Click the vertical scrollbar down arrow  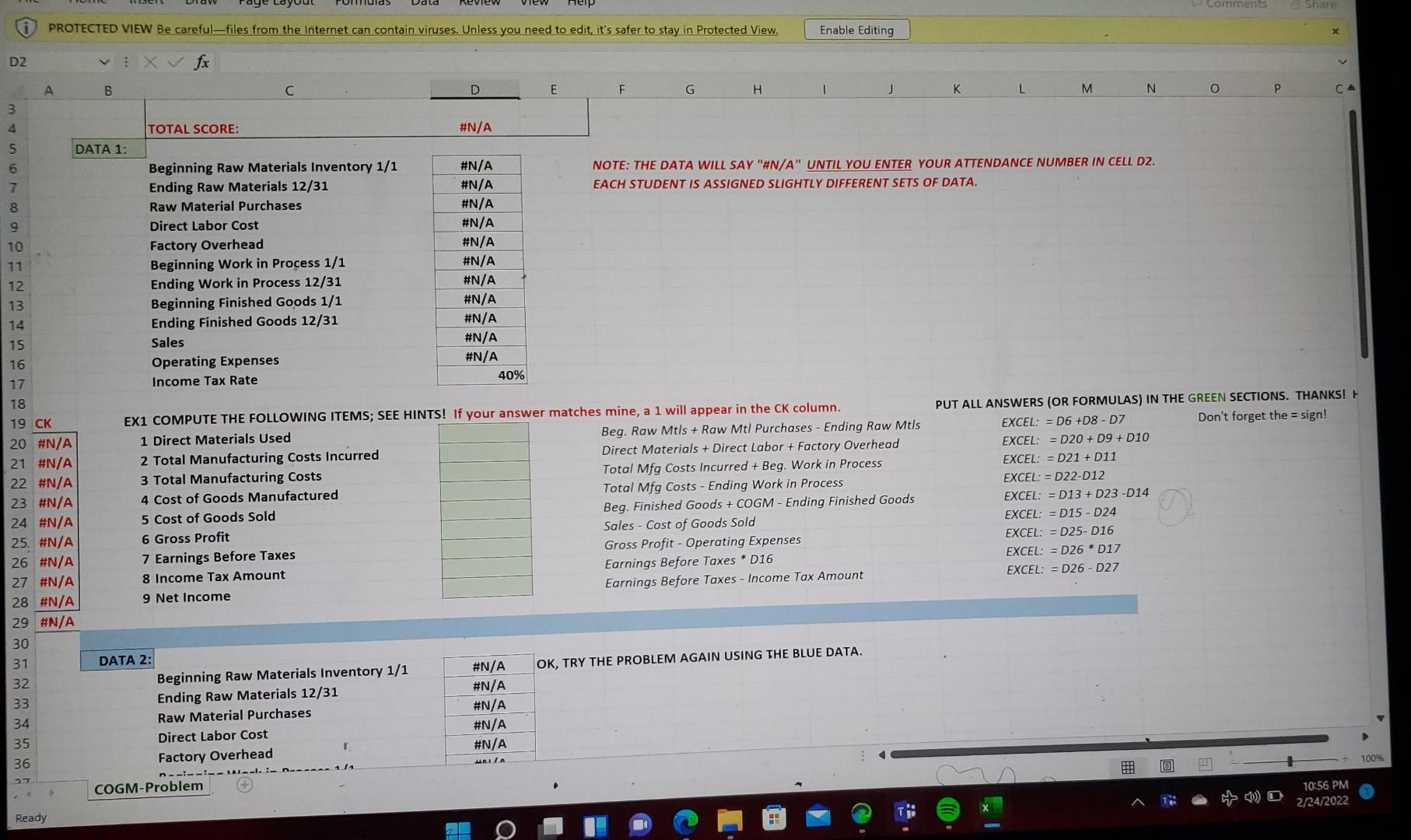[x=1381, y=718]
